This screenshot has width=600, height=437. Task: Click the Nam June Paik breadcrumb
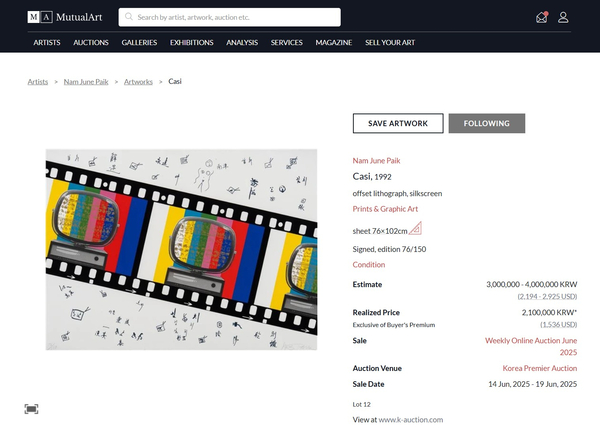pyautogui.click(x=86, y=81)
